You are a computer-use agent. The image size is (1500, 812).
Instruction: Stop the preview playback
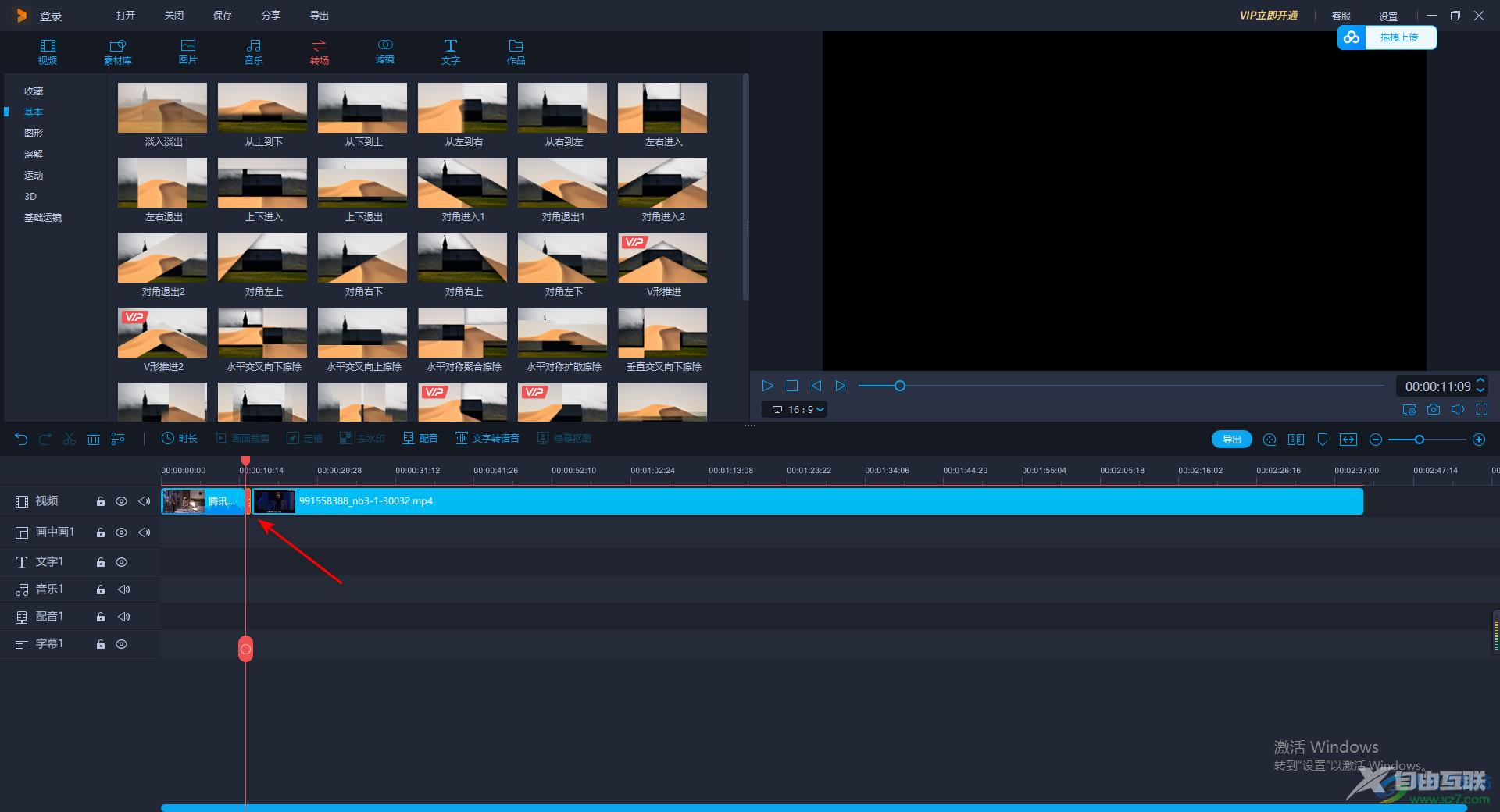coord(791,386)
